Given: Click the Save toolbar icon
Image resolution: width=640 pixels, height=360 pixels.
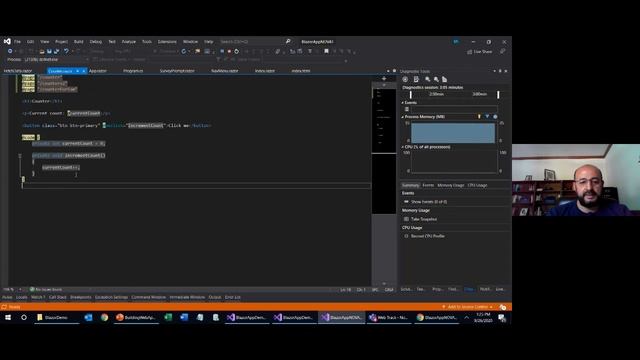Looking at the screenshot, I should (49, 51).
